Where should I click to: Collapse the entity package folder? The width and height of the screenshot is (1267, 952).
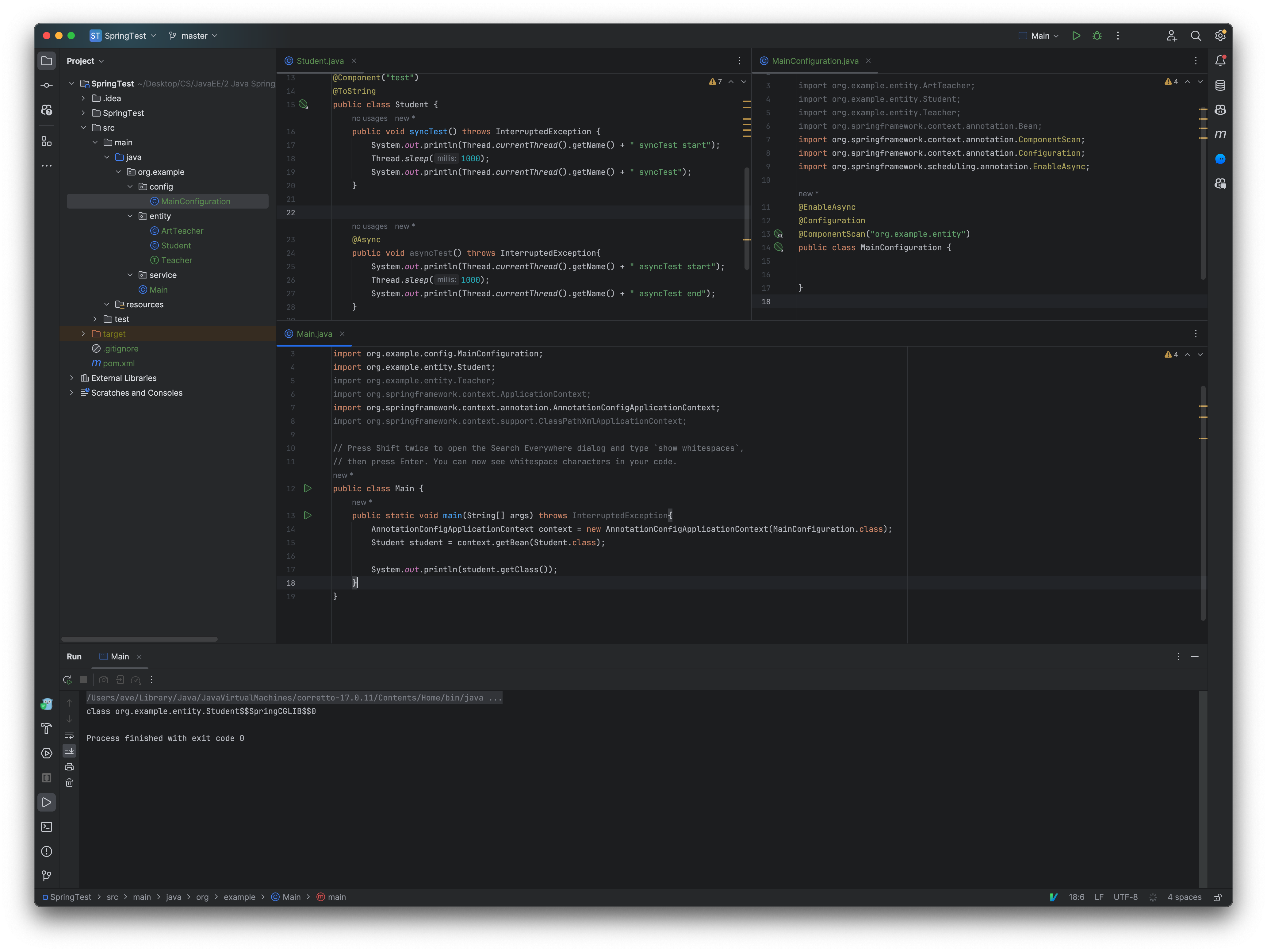(x=129, y=216)
